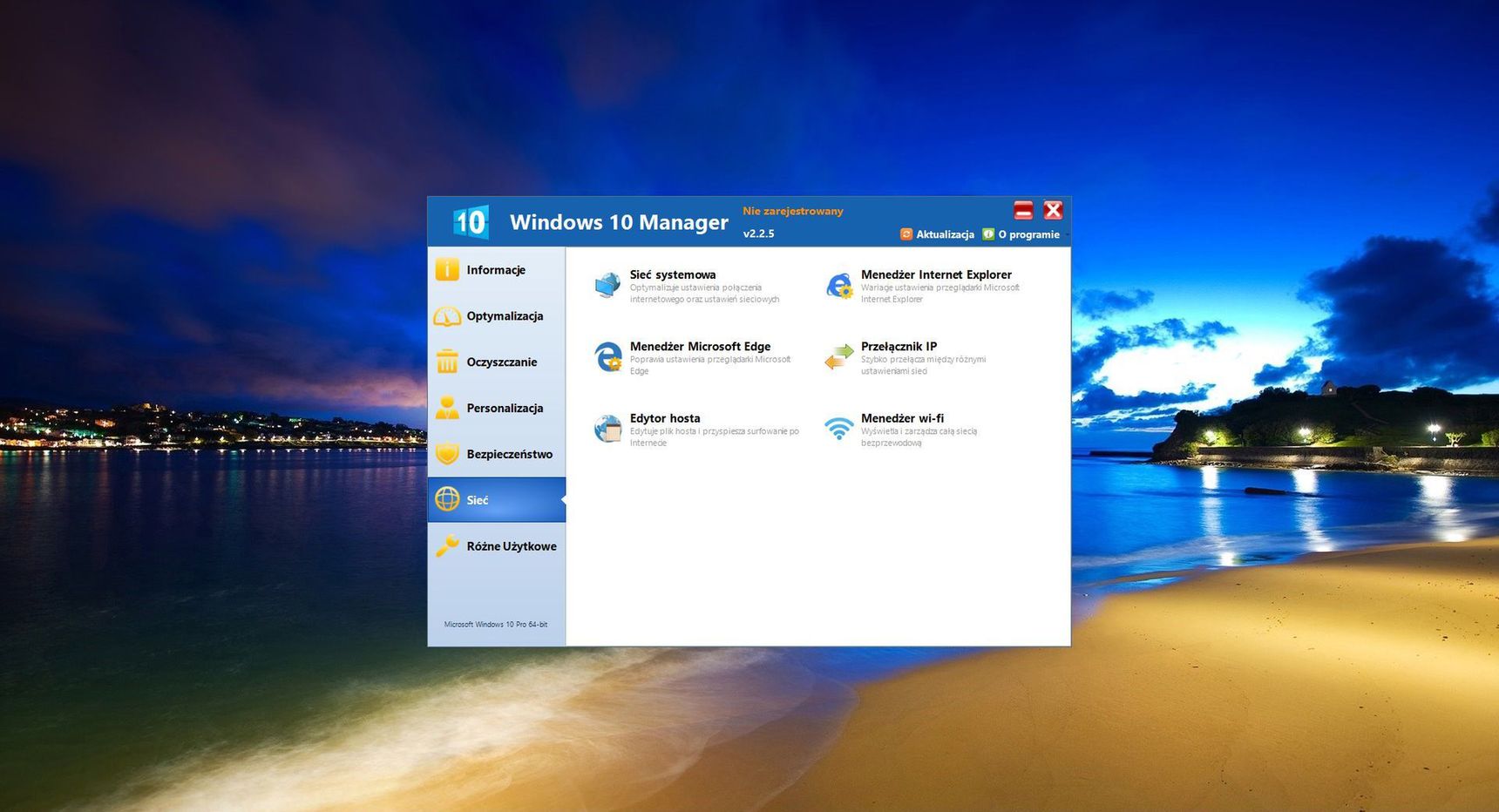Open the Różne Użytkowe section
The width and height of the screenshot is (1499, 812).
click(x=497, y=546)
